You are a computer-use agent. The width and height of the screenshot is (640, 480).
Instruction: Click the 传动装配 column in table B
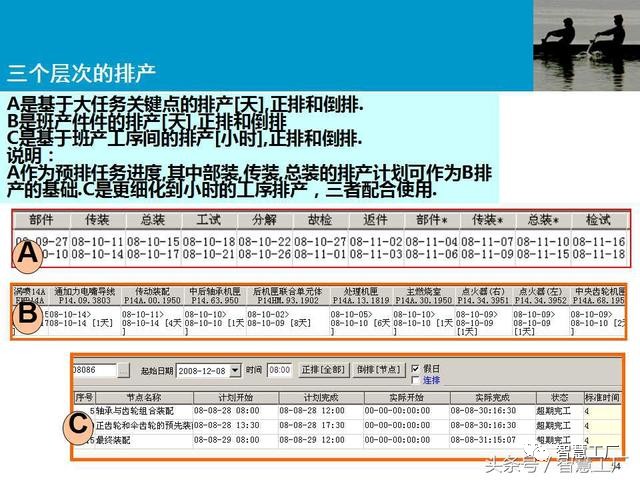[x=151, y=295]
